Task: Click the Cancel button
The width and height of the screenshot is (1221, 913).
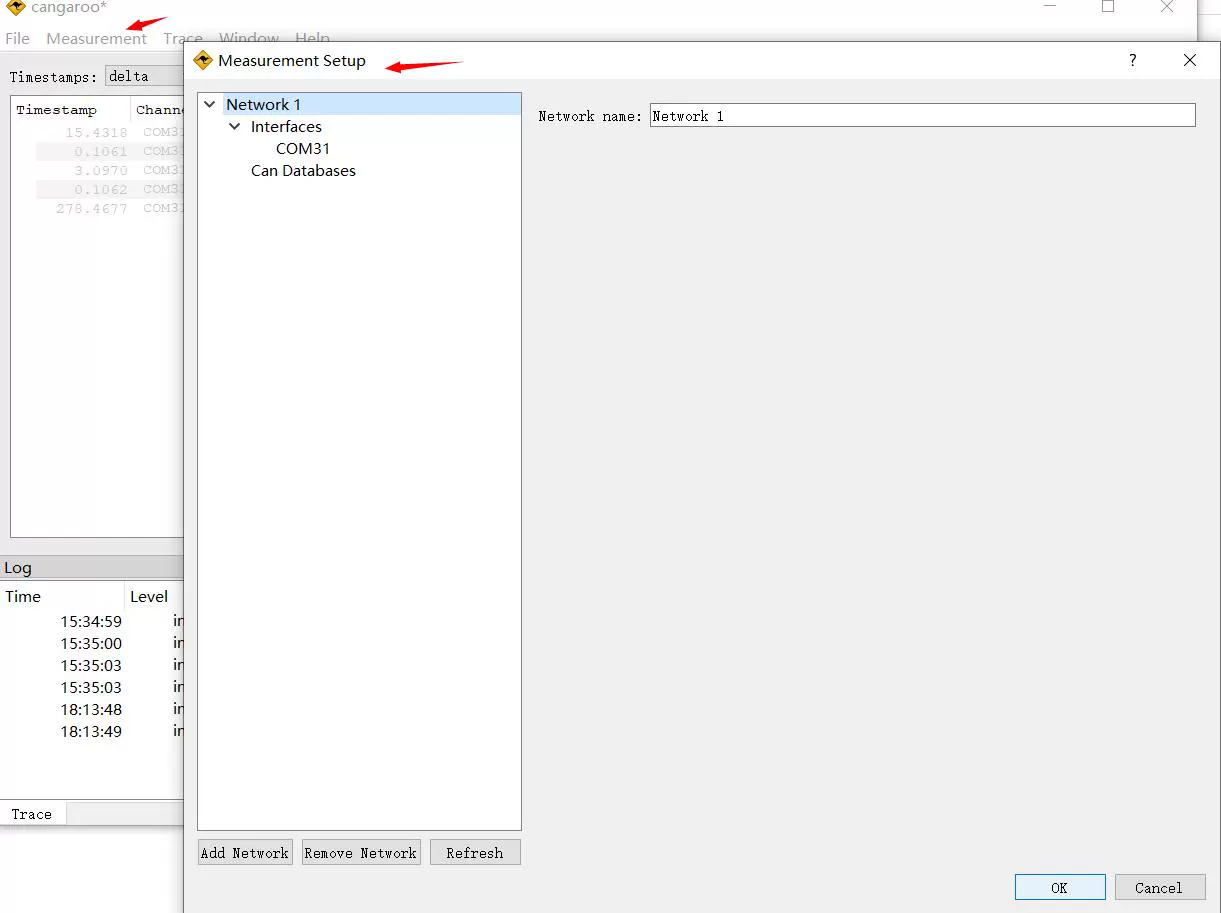Action: click(1158, 887)
